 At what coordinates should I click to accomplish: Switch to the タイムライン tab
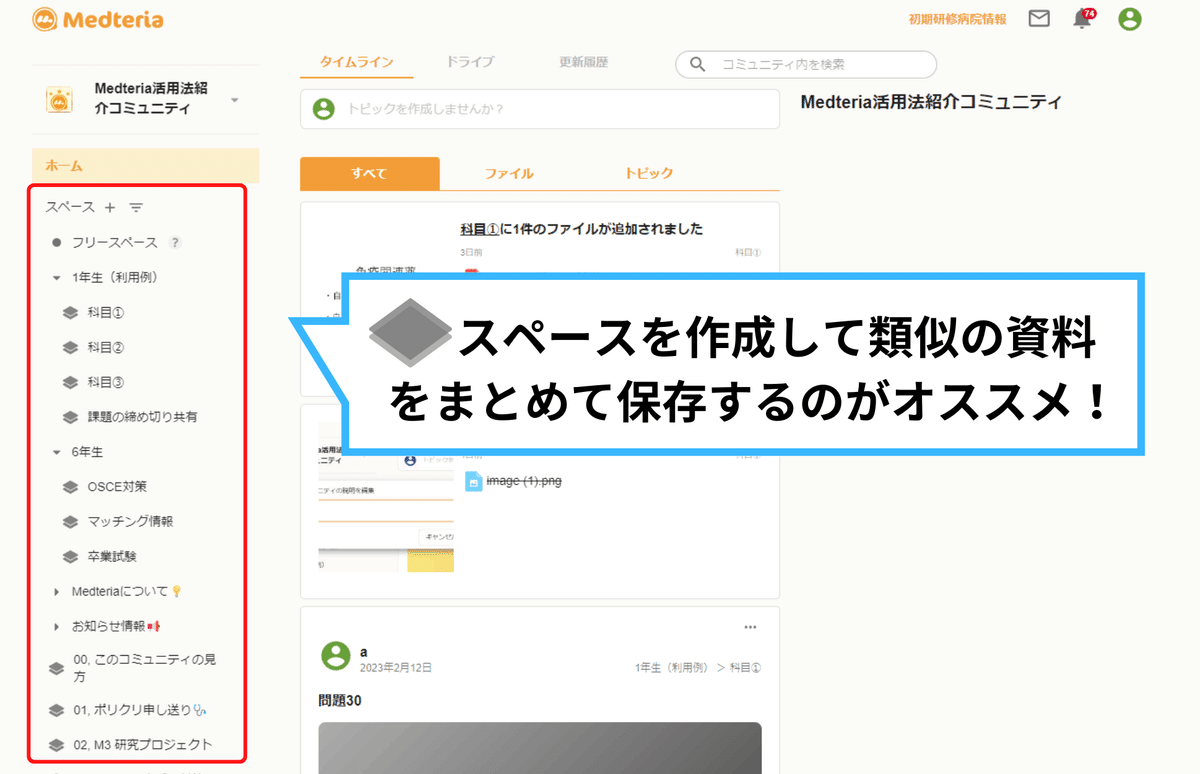pyautogui.click(x=356, y=62)
